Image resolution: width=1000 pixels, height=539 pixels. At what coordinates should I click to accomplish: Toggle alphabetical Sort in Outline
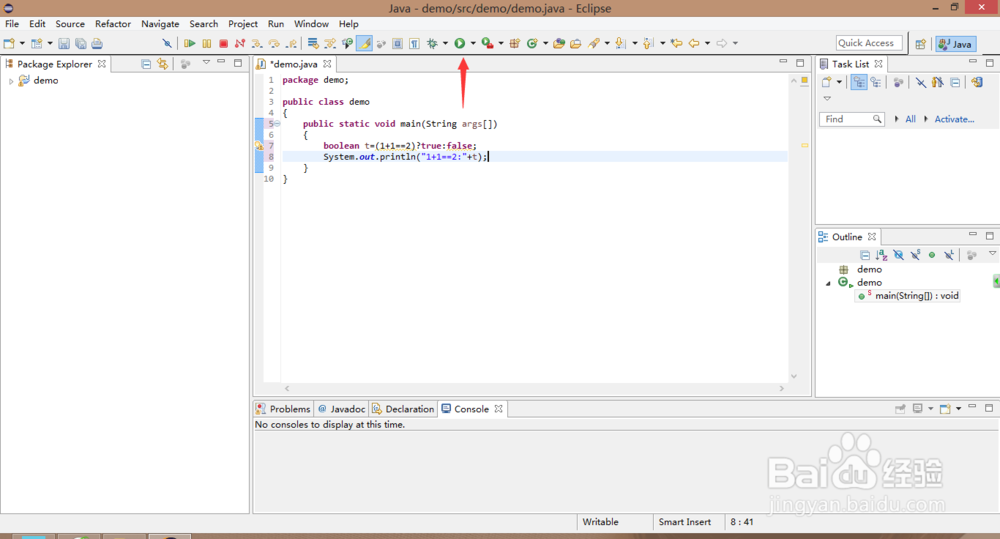tap(881, 255)
